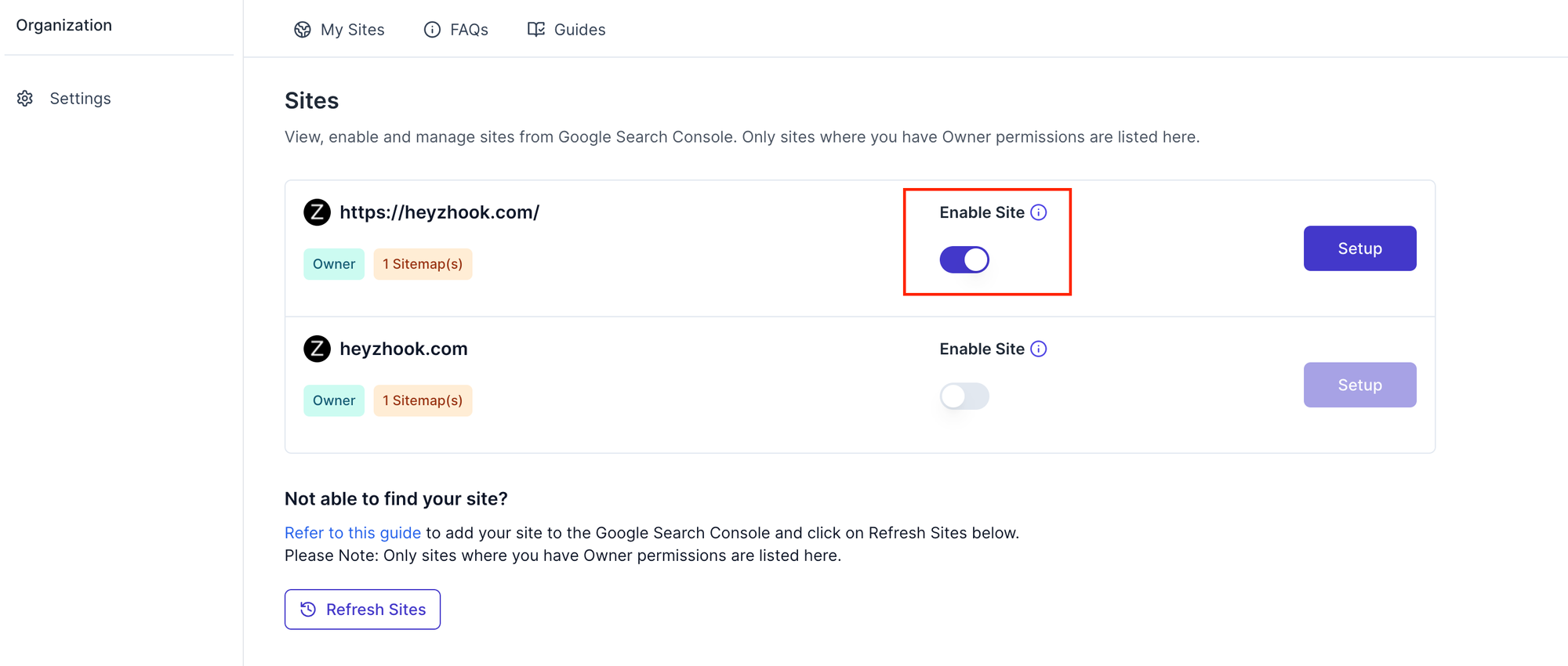Screen dimensions: 1568x666
Task: Click the info icon beside first Enable Site
Action: pos(1038,212)
